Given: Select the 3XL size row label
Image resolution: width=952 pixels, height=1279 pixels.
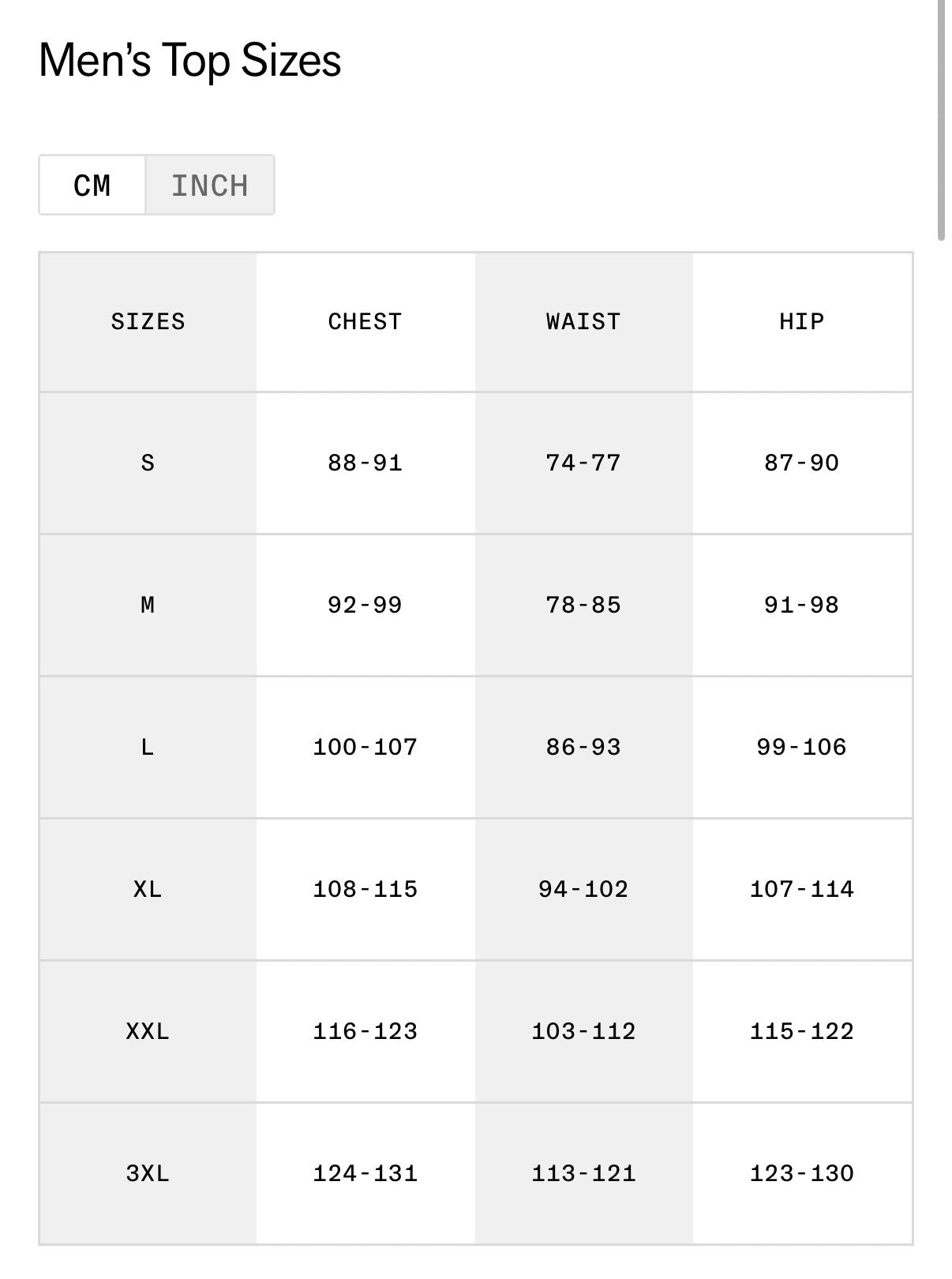Looking at the screenshot, I should point(148,1174).
